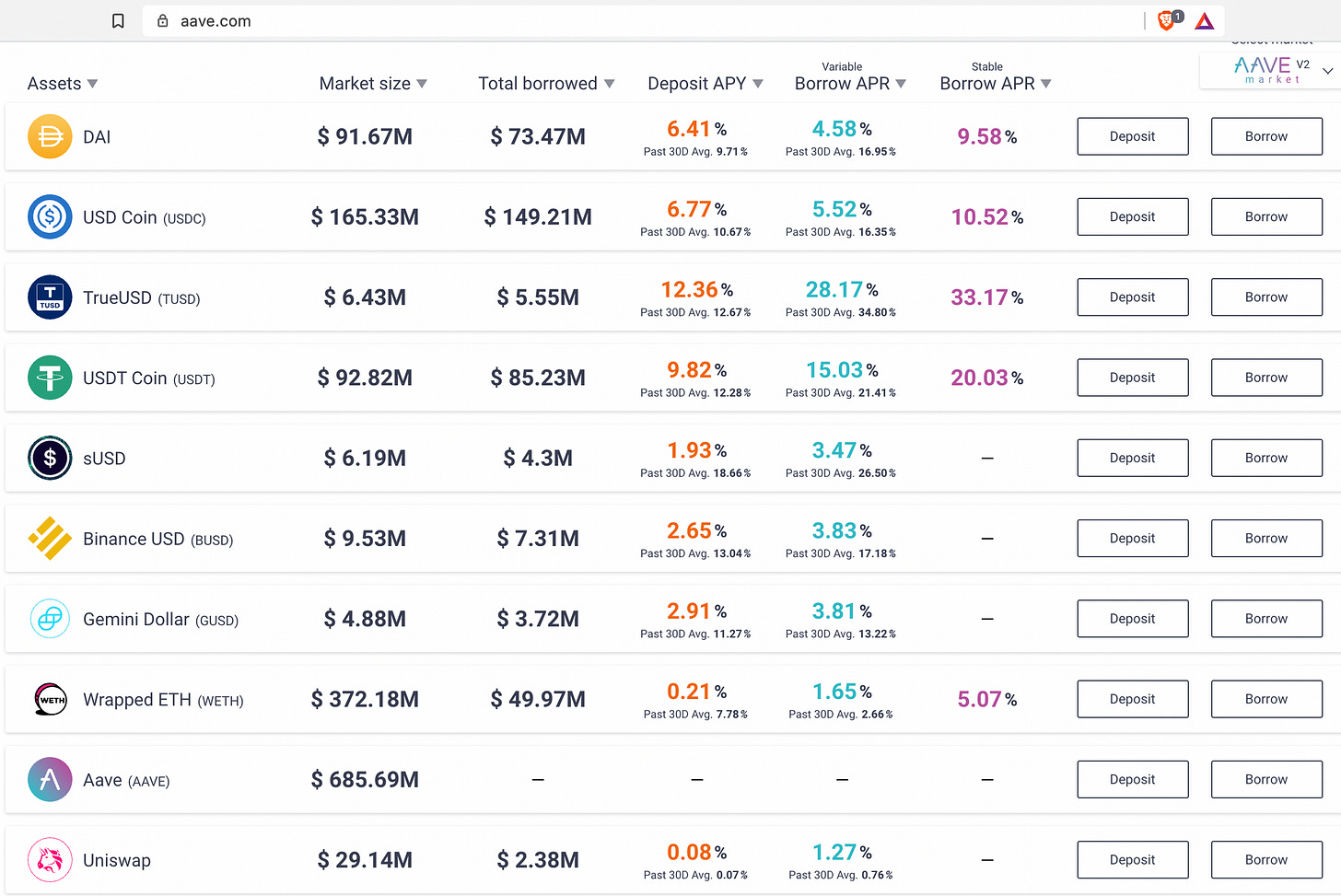Image resolution: width=1341 pixels, height=896 pixels.
Task: Click the USD Coin token icon
Action: point(50,217)
